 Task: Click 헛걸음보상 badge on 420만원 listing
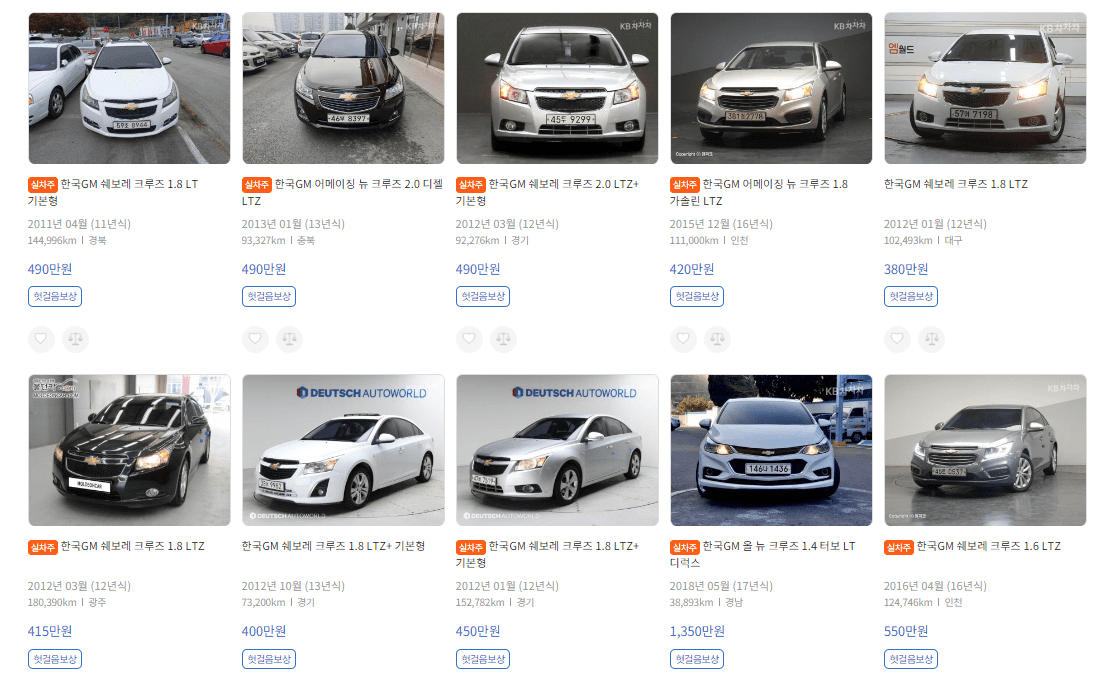(697, 296)
